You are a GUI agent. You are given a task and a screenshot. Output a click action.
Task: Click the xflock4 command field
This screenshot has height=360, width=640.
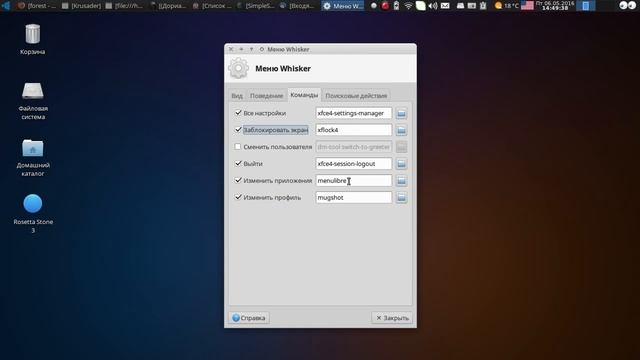click(353, 130)
